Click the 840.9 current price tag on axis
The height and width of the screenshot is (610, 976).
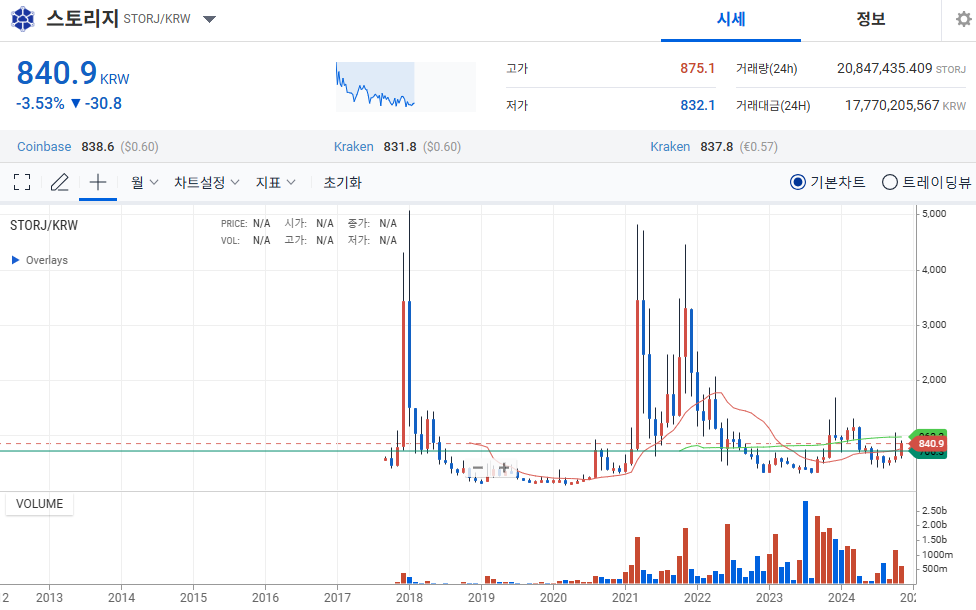click(x=930, y=444)
